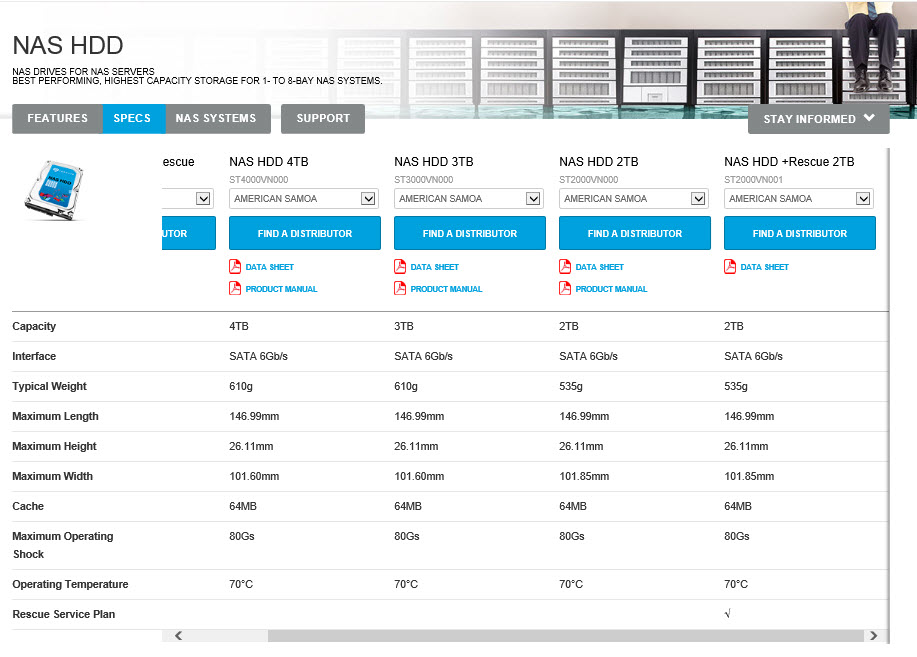This screenshot has width=917, height=657.
Task: Click the 4TB capacity value
Action: 239,326
